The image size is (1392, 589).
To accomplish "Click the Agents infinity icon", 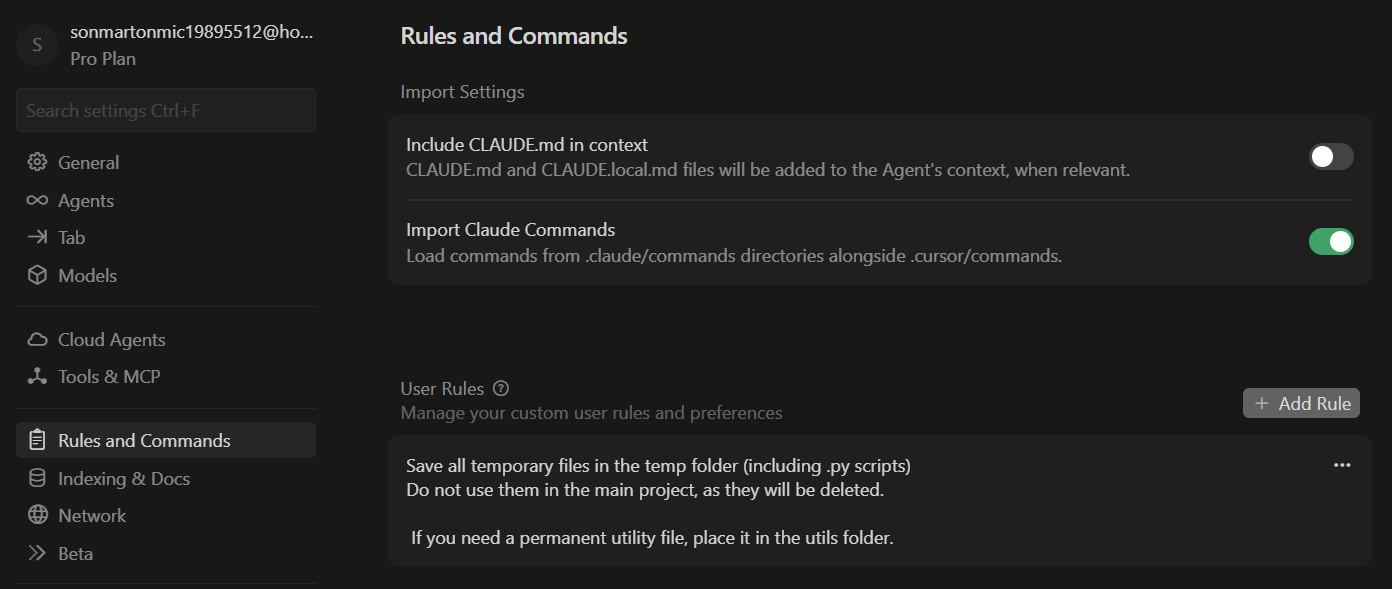I will click(x=35, y=200).
